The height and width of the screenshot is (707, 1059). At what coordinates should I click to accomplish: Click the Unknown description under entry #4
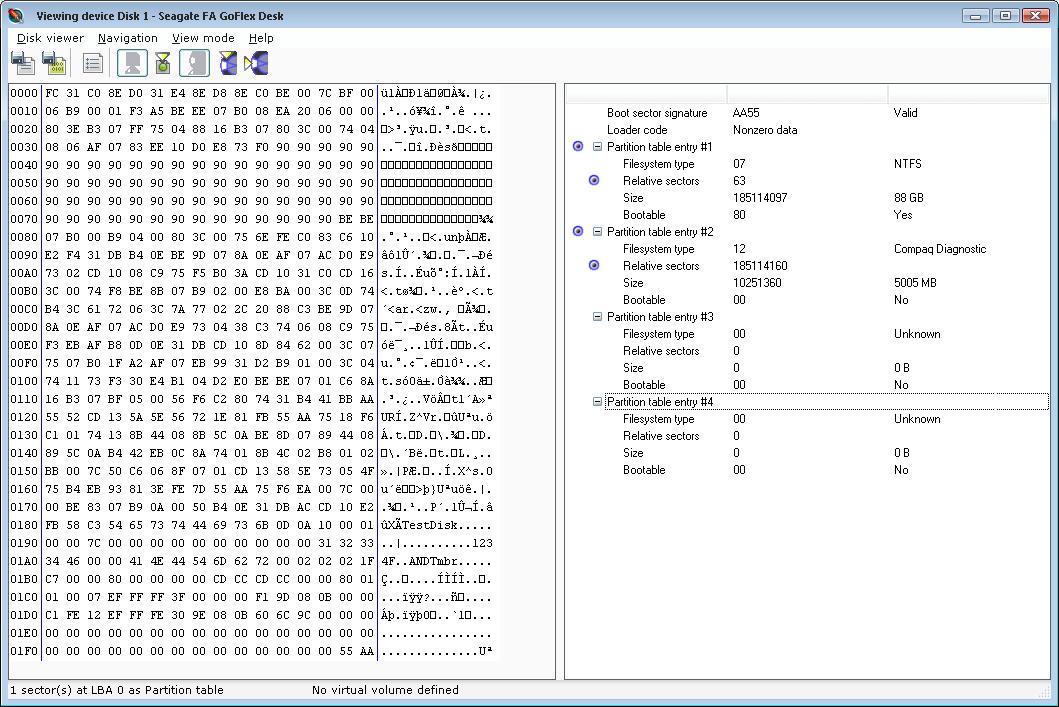[917, 419]
